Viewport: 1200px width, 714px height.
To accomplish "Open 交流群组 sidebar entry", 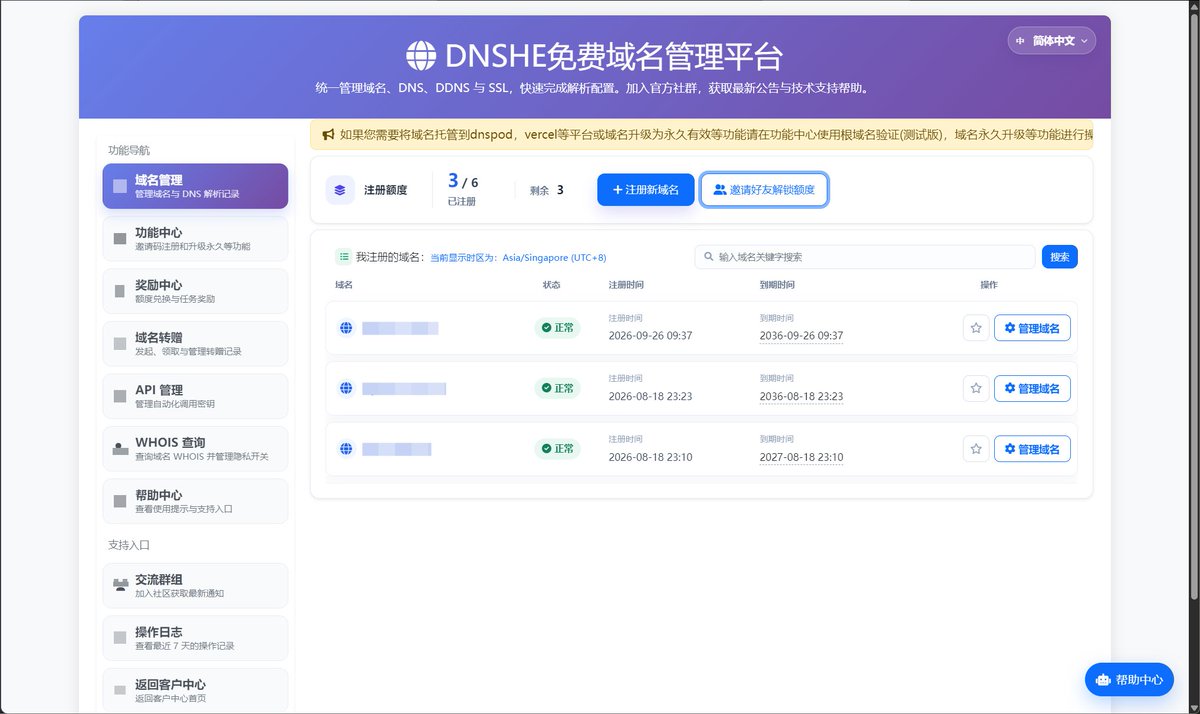I will click(x=195, y=585).
